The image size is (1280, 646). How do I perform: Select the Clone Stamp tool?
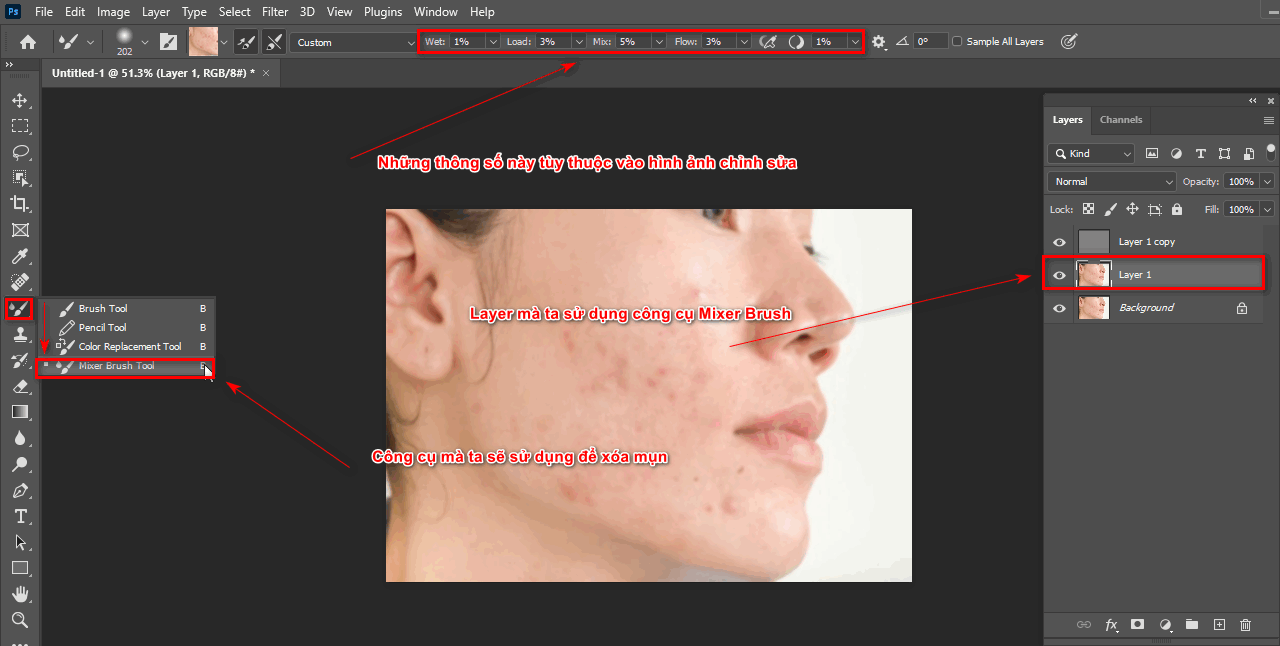click(x=20, y=334)
